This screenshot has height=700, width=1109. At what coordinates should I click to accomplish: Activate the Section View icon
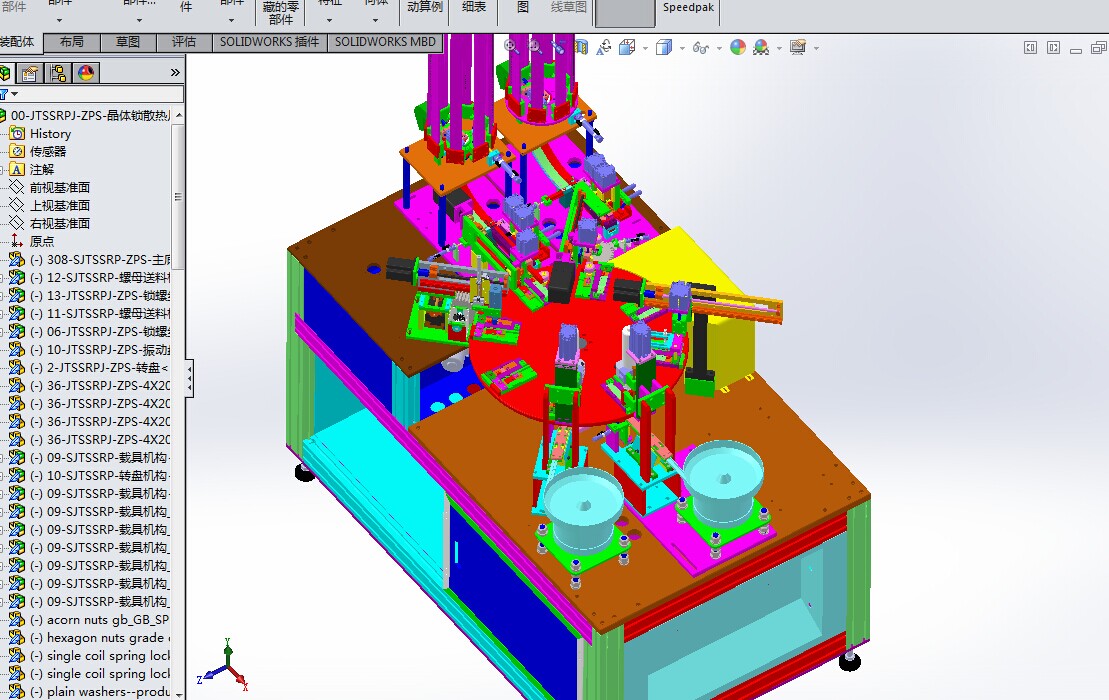[x=581, y=47]
